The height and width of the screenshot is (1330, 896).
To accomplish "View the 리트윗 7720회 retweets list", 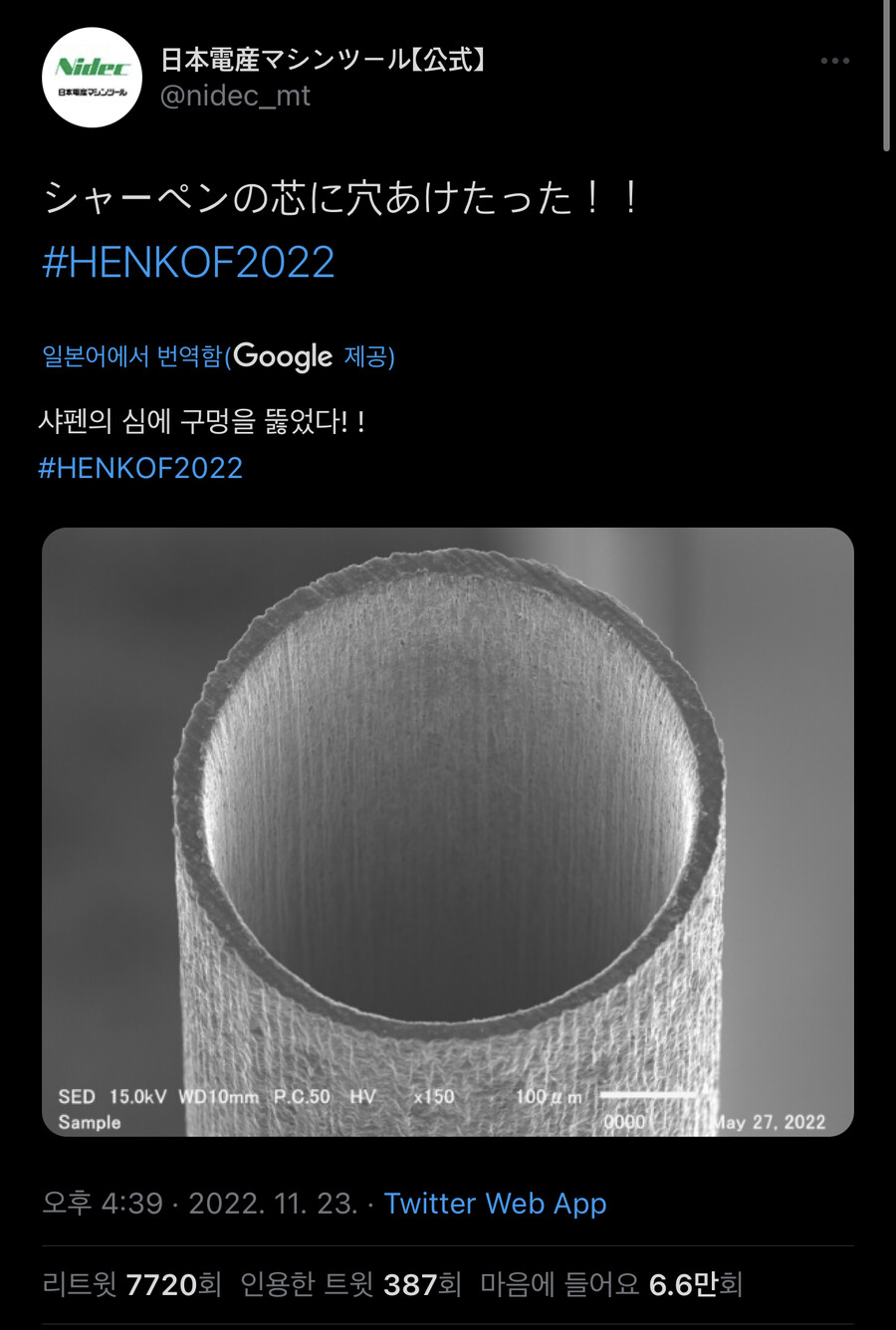I will 131,1284.
